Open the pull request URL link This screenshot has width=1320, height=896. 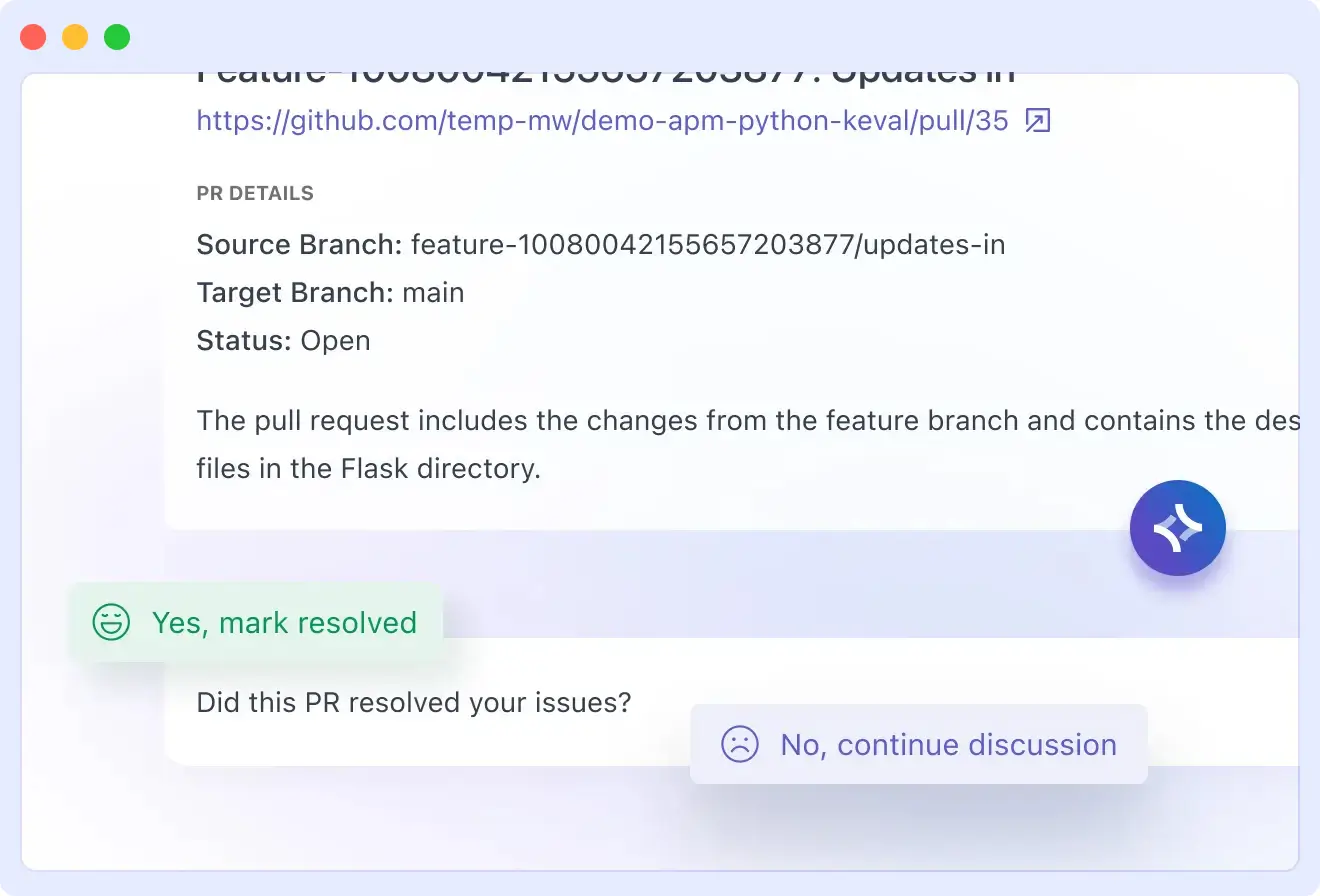pos(600,119)
